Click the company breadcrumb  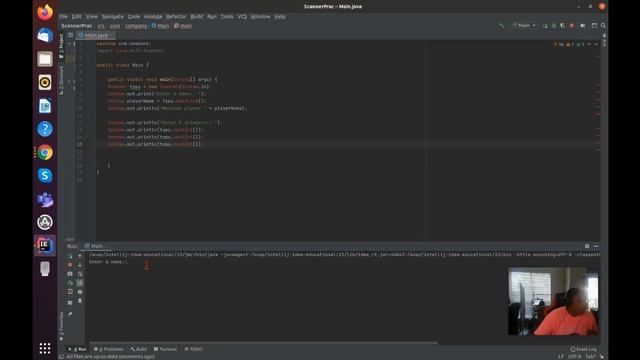click(x=136, y=26)
